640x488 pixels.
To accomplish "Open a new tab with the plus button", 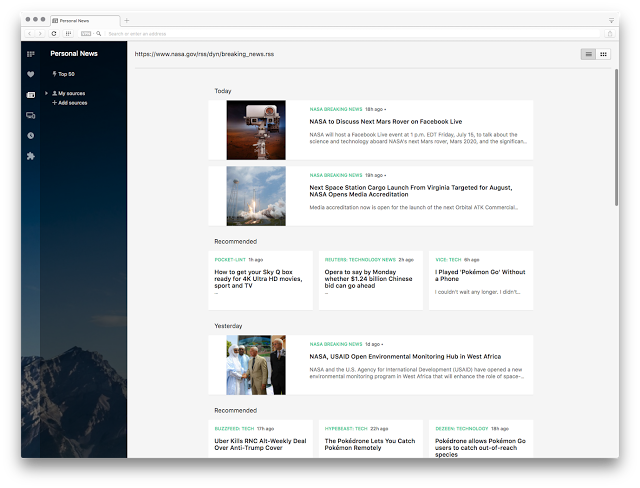I will [127, 20].
